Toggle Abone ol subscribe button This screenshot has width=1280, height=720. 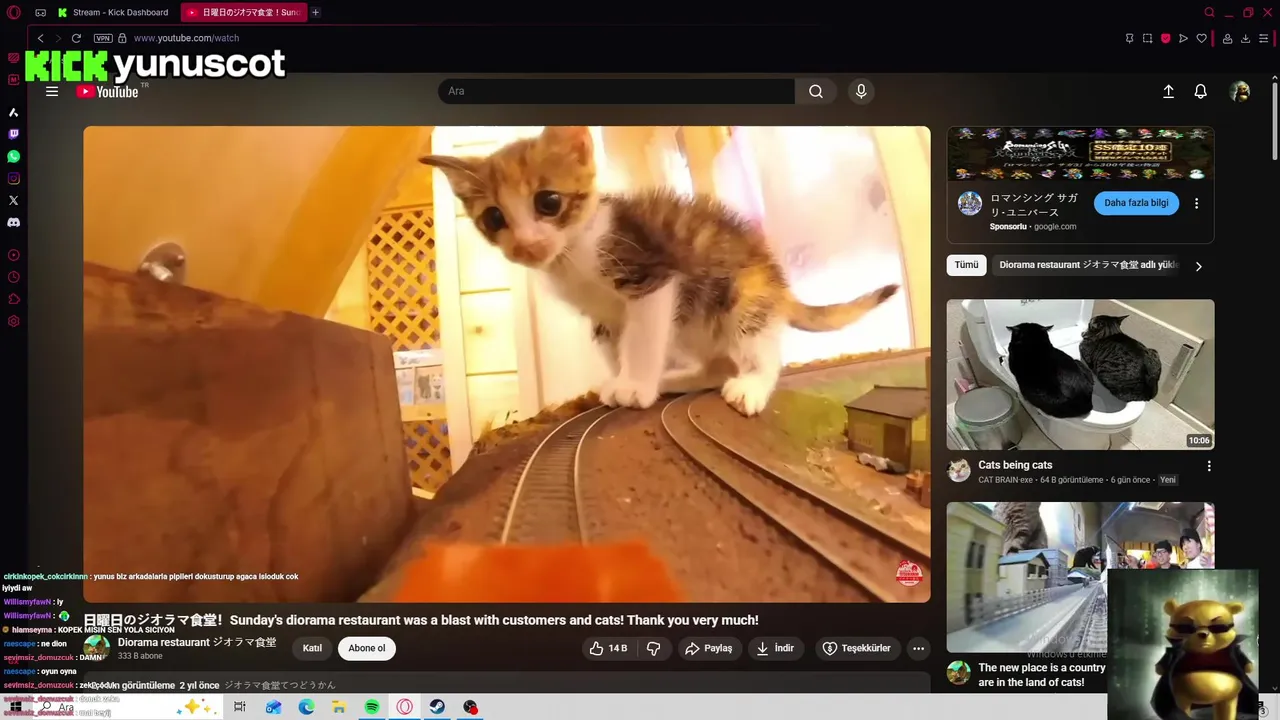coord(367,648)
